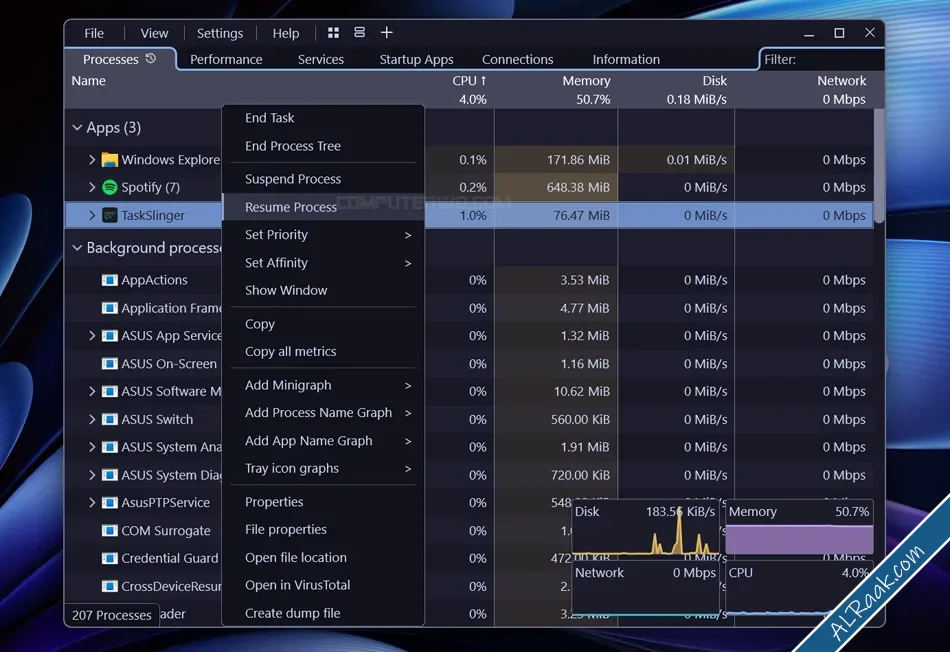
Task: Collapse the Background processes group
Action: tap(77, 247)
